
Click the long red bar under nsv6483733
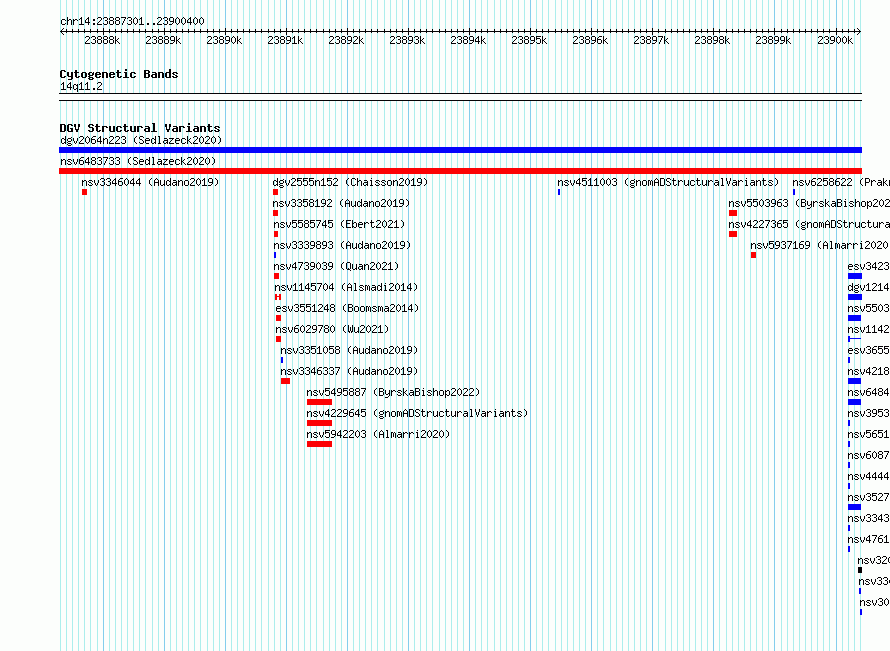(x=460, y=171)
